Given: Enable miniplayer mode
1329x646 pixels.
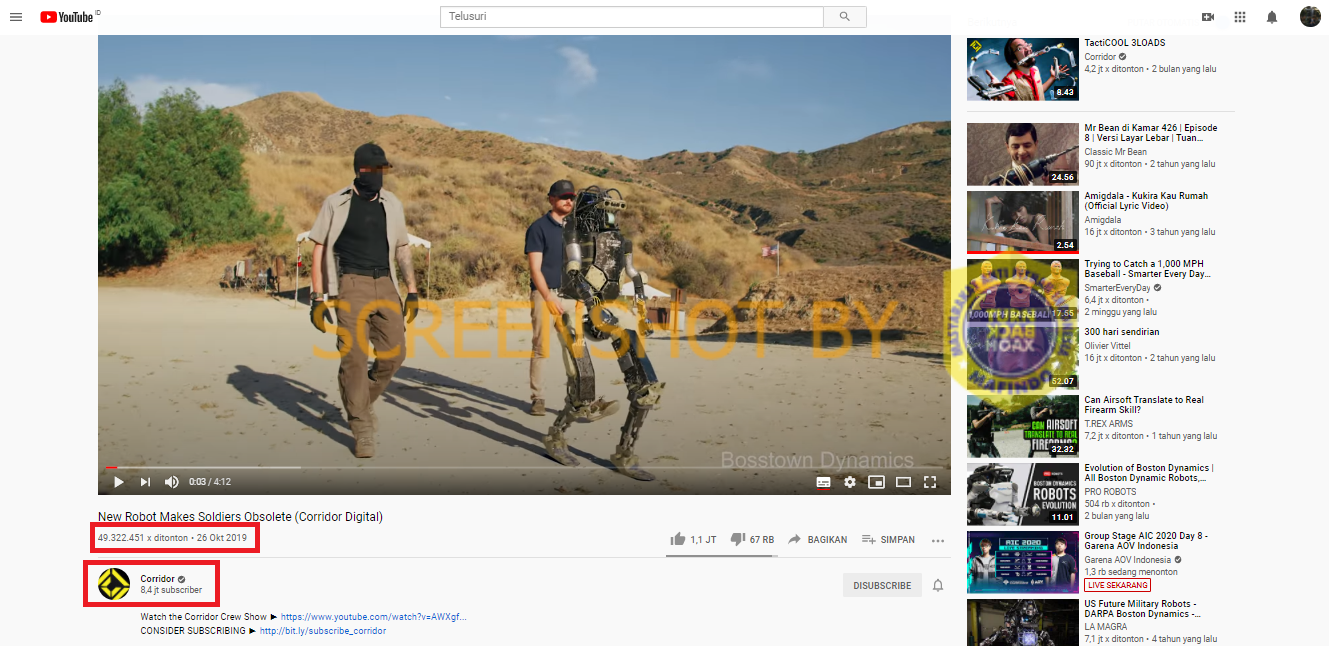Looking at the screenshot, I should pyautogui.click(x=876, y=482).
